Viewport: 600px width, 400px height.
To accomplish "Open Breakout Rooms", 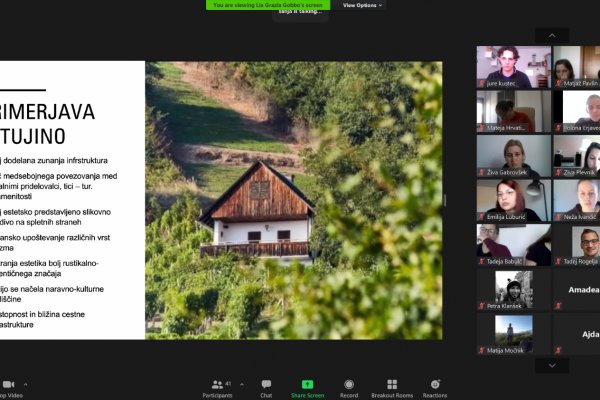I will click(392, 386).
